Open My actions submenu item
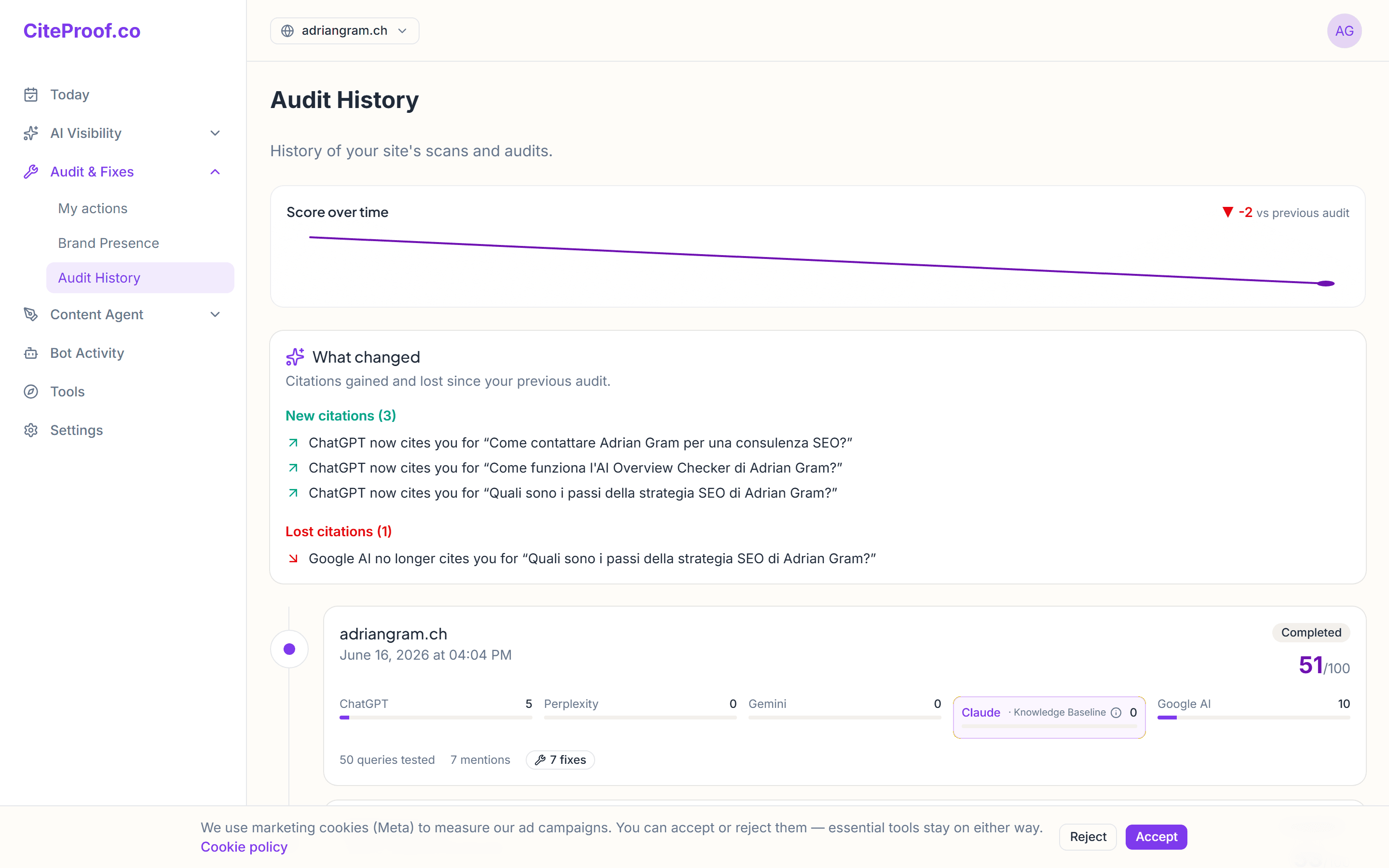This screenshot has height=868, width=1389. (93, 208)
